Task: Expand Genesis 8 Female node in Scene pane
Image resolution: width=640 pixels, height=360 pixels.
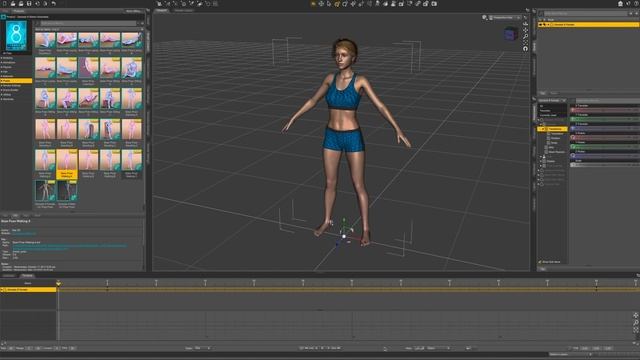Action: pyautogui.click(x=548, y=25)
